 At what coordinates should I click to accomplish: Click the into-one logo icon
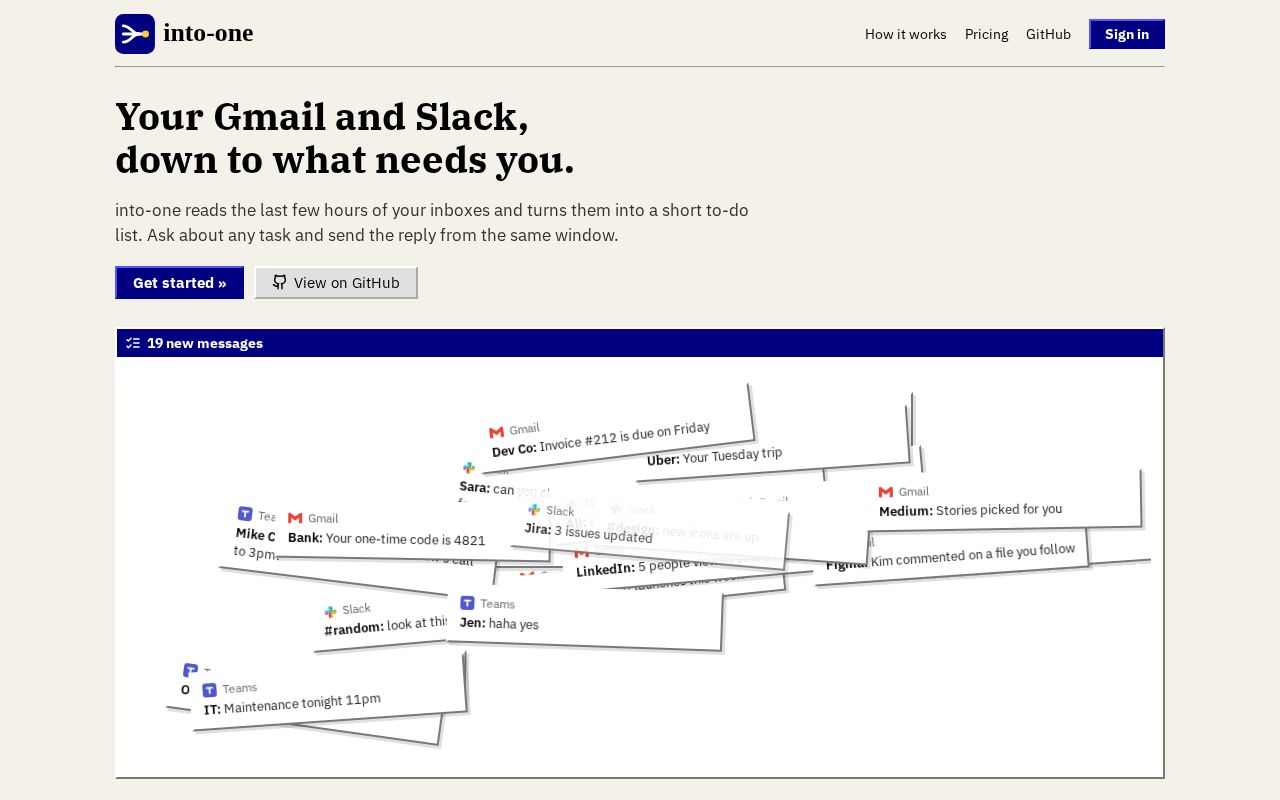click(x=135, y=34)
